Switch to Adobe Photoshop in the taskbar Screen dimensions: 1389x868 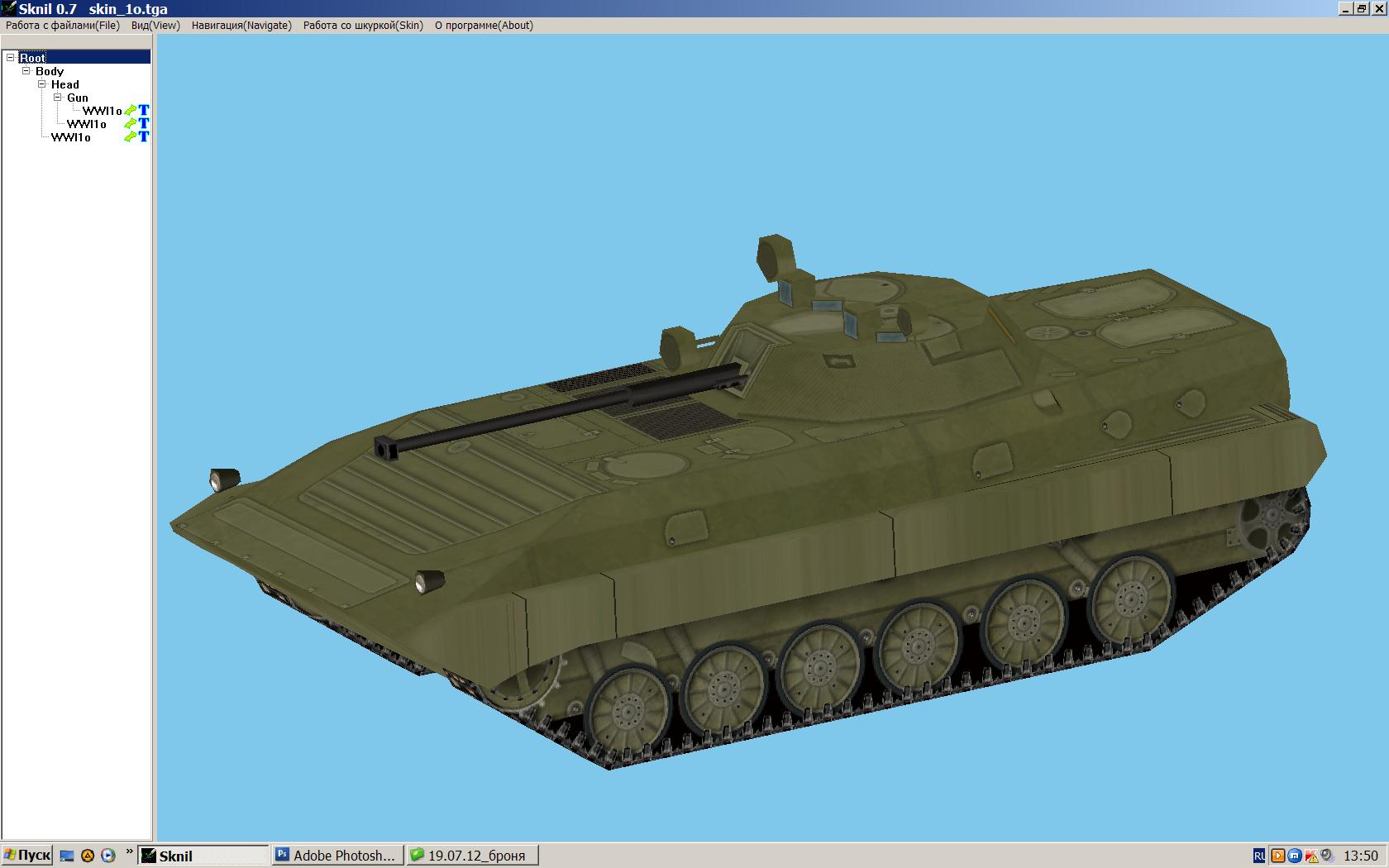[x=338, y=856]
